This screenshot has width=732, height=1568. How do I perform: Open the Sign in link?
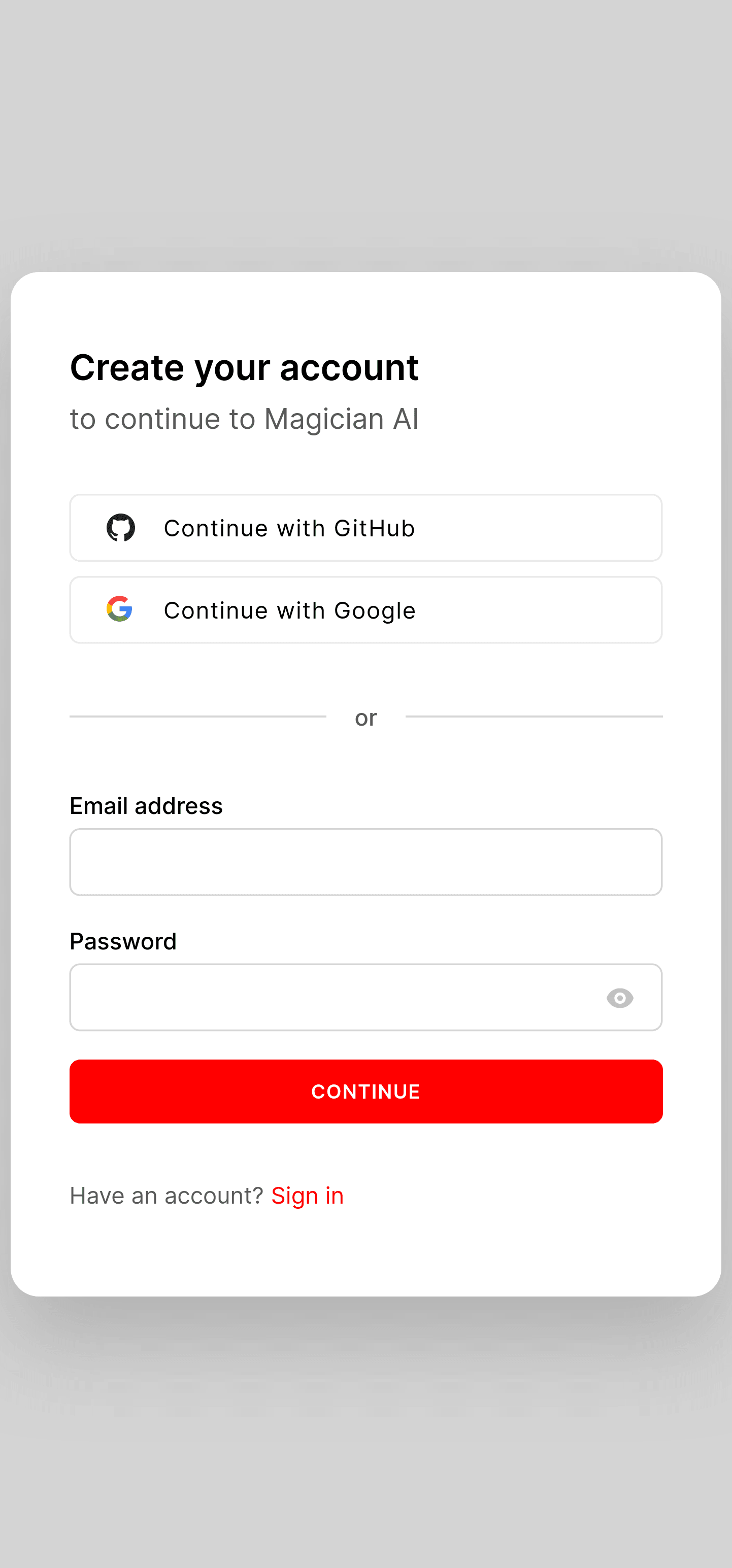[308, 1196]
